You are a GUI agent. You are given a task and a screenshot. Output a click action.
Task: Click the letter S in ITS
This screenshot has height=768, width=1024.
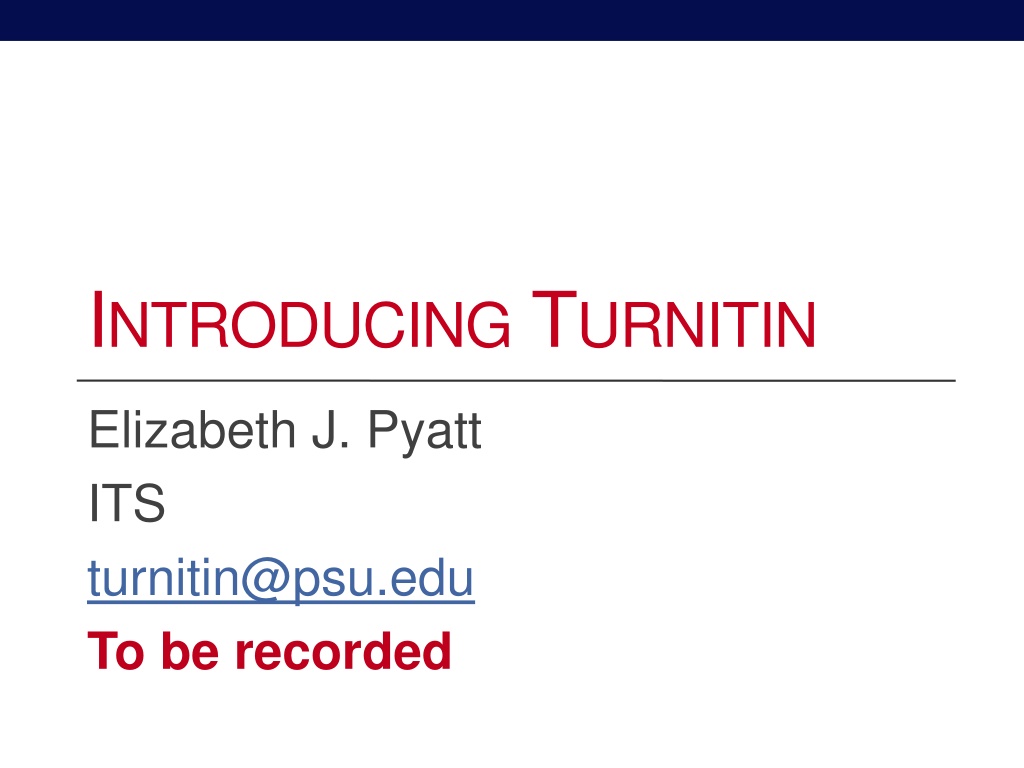150,505
